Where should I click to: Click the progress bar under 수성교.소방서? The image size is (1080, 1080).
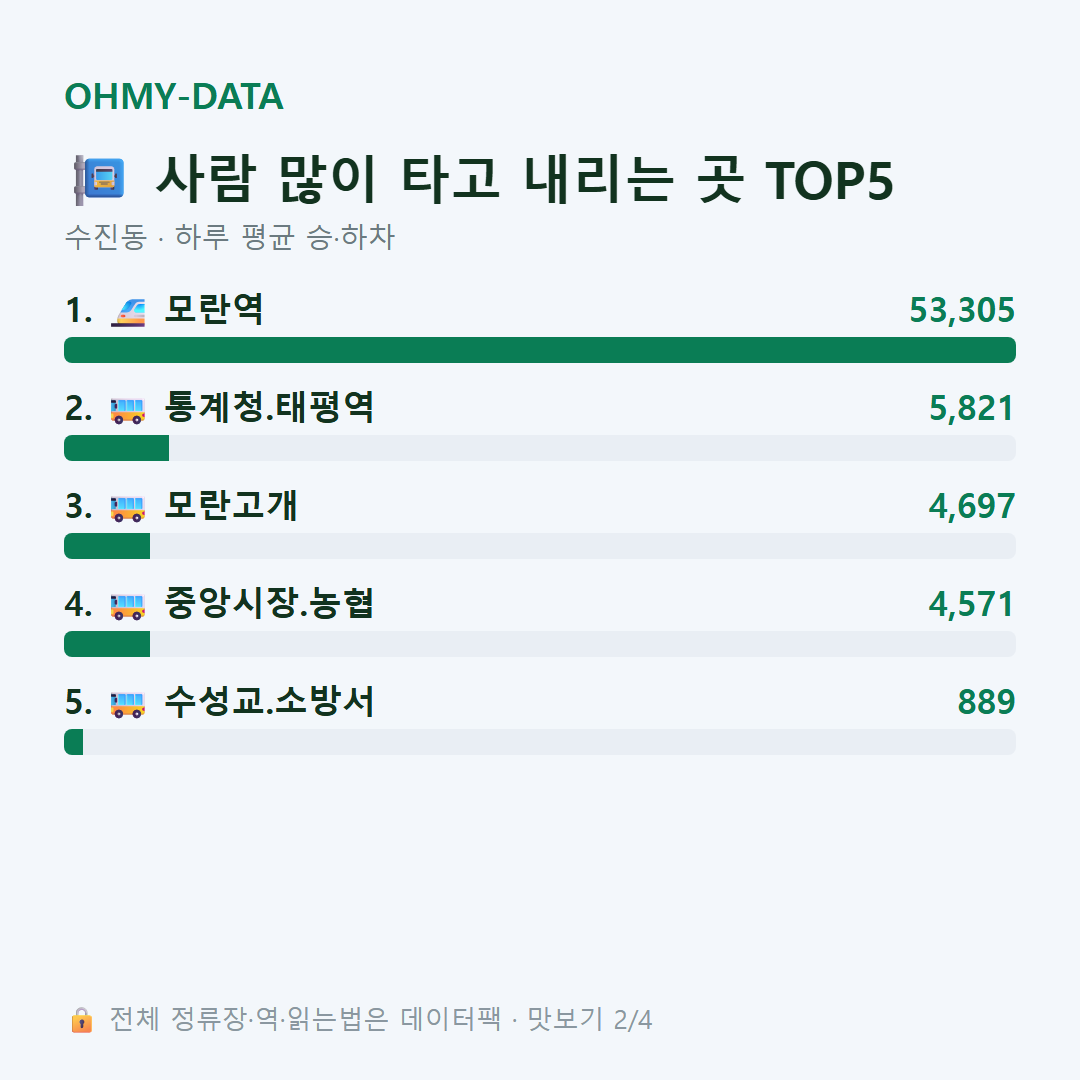(540, 742)
